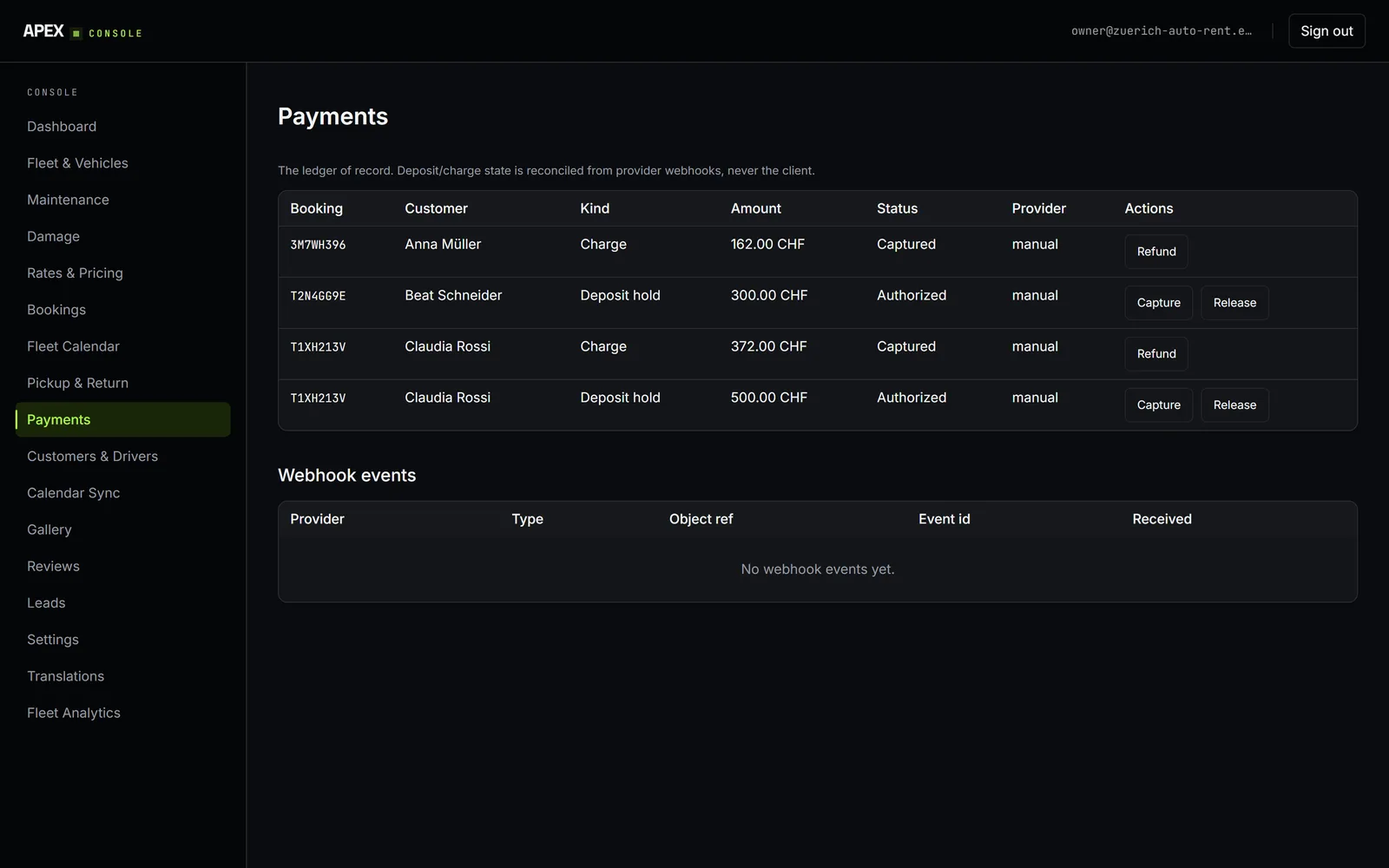Image resolution: width=1389 pixels, height=868 pixels.
Task: Click T1XH213V in the Charge row
Action: pyautogui.click(x=318, y=347)
